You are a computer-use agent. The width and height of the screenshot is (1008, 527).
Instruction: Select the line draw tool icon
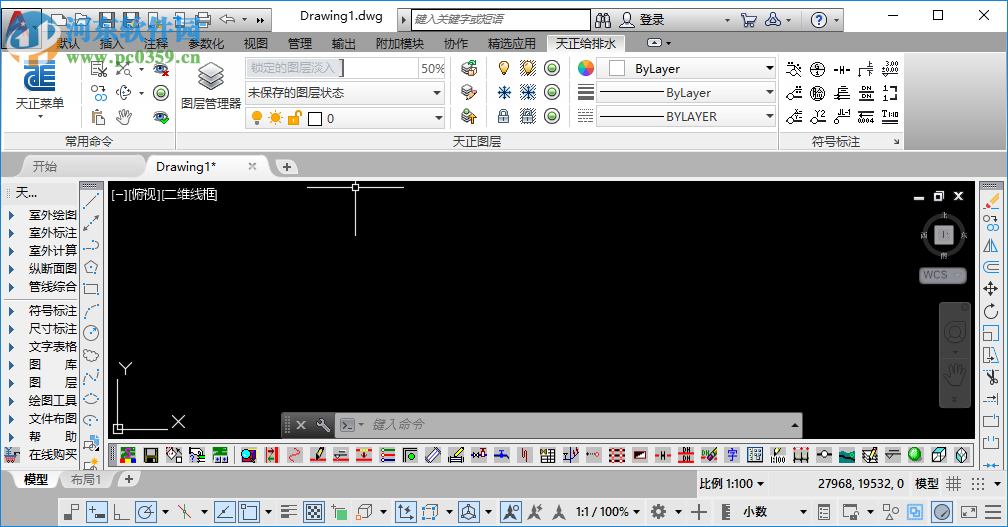pyautogui.click(x=91, y=201)
